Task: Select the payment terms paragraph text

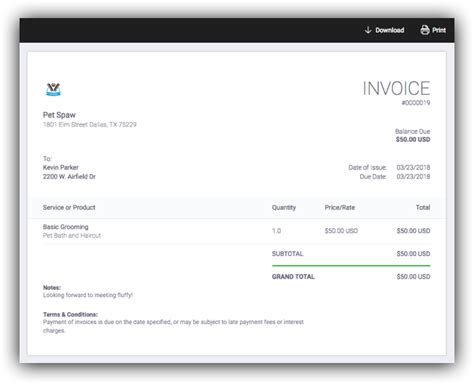Action: pyautogui.click(x=173, y=326)
